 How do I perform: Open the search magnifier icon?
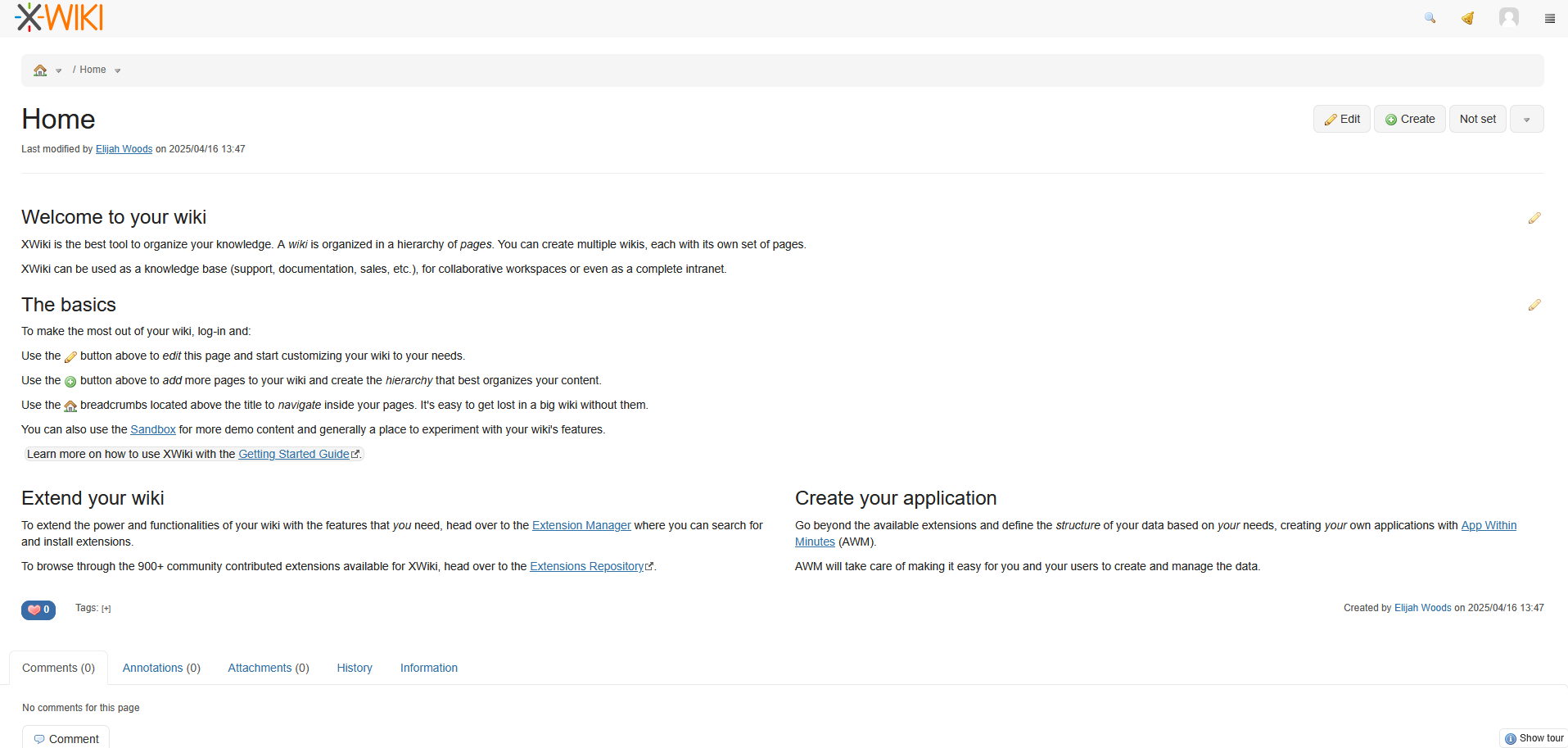pos(1430,18)
